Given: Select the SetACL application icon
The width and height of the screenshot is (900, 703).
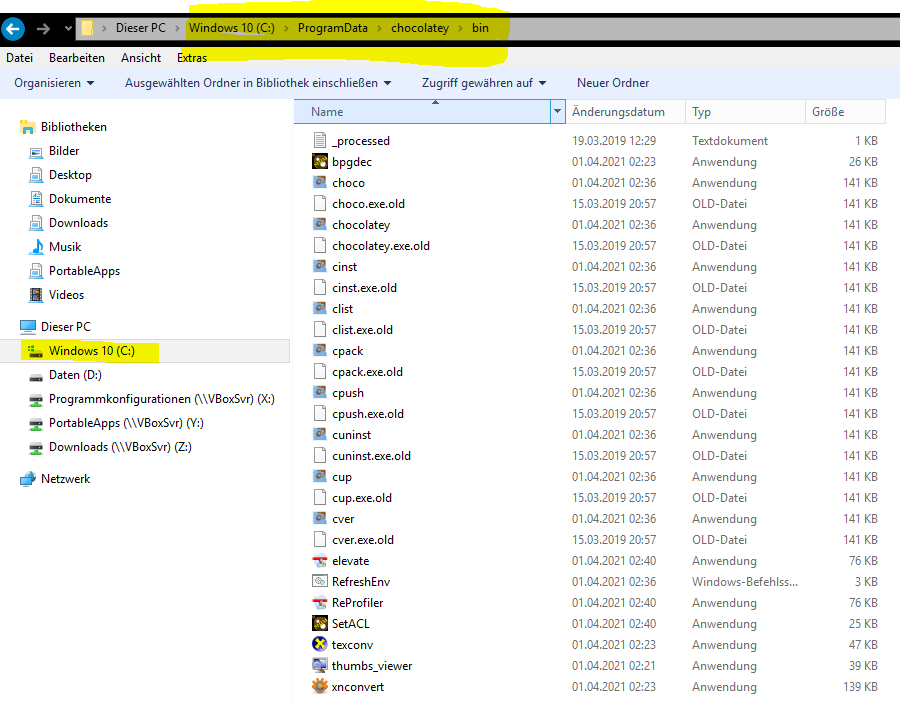Looking at the screenshot, I should click(320, 623).
